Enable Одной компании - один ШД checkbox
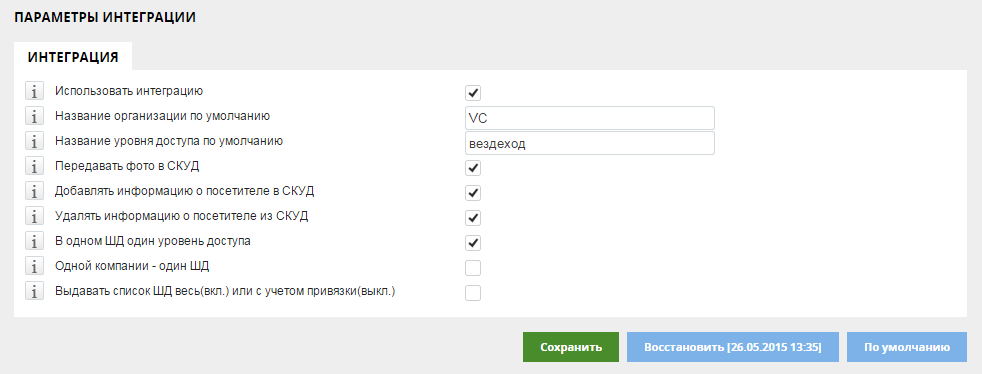This screenshot has height=374, width=982. [x=473, y=268]
